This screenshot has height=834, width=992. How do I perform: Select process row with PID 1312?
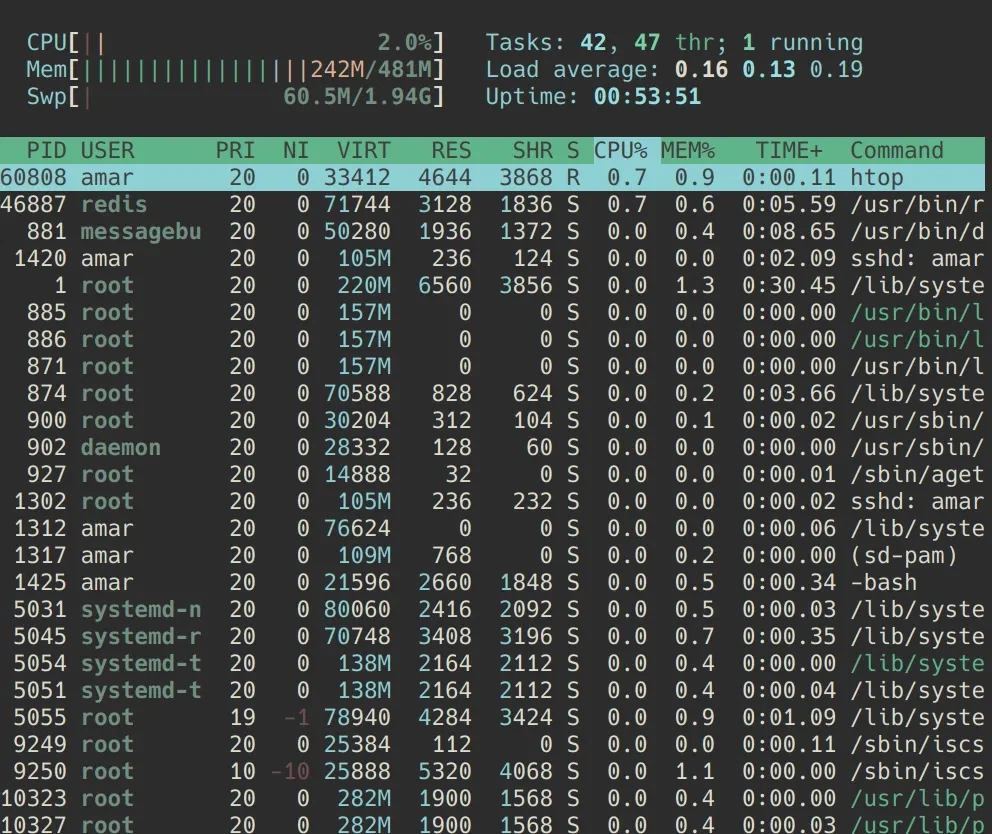[492, 528]
